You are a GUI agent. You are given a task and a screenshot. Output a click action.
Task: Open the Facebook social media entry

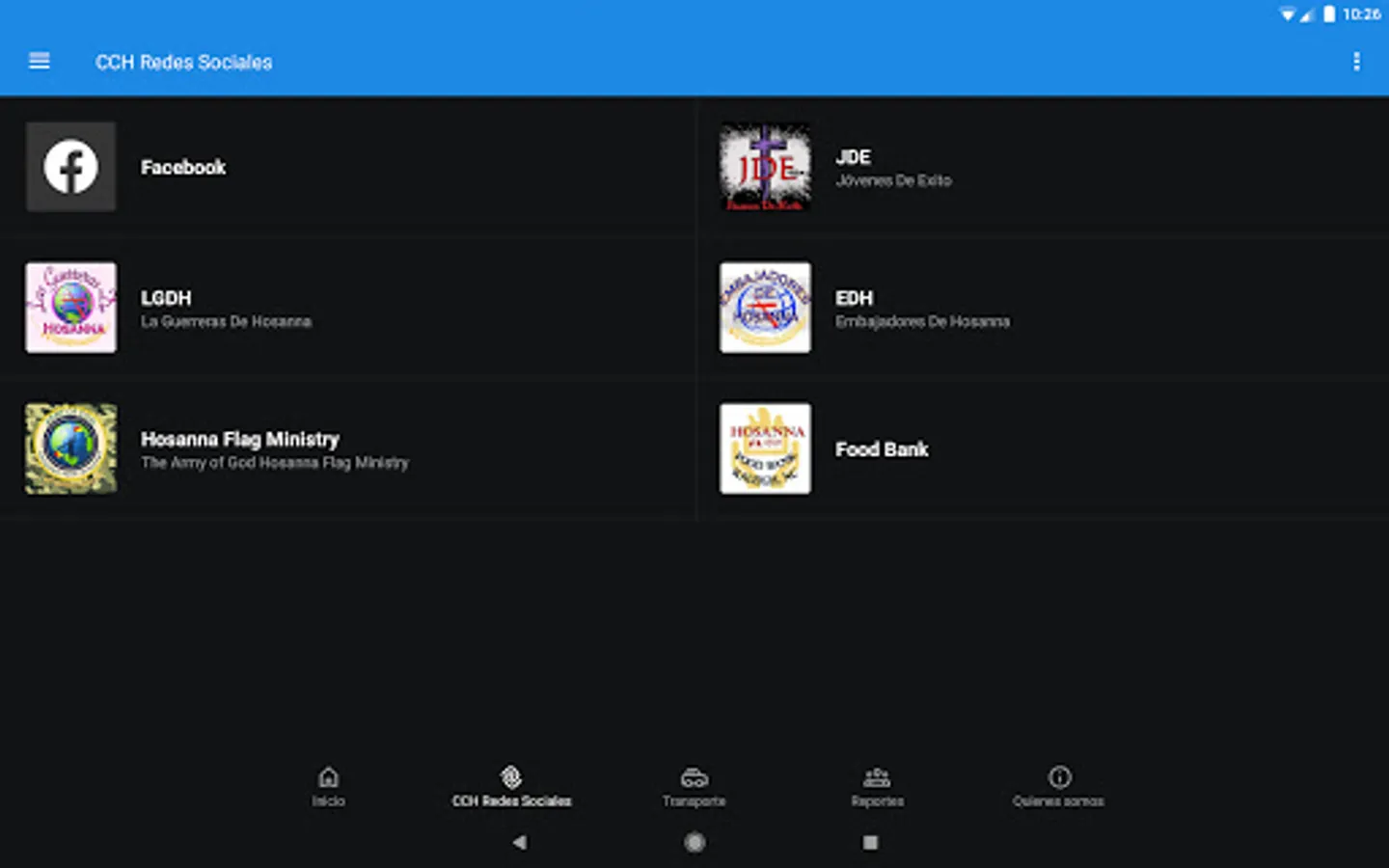(347, 166)
